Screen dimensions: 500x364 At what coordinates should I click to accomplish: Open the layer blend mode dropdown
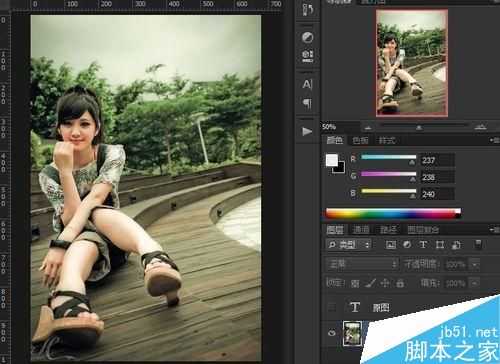(x=362, y=264)
